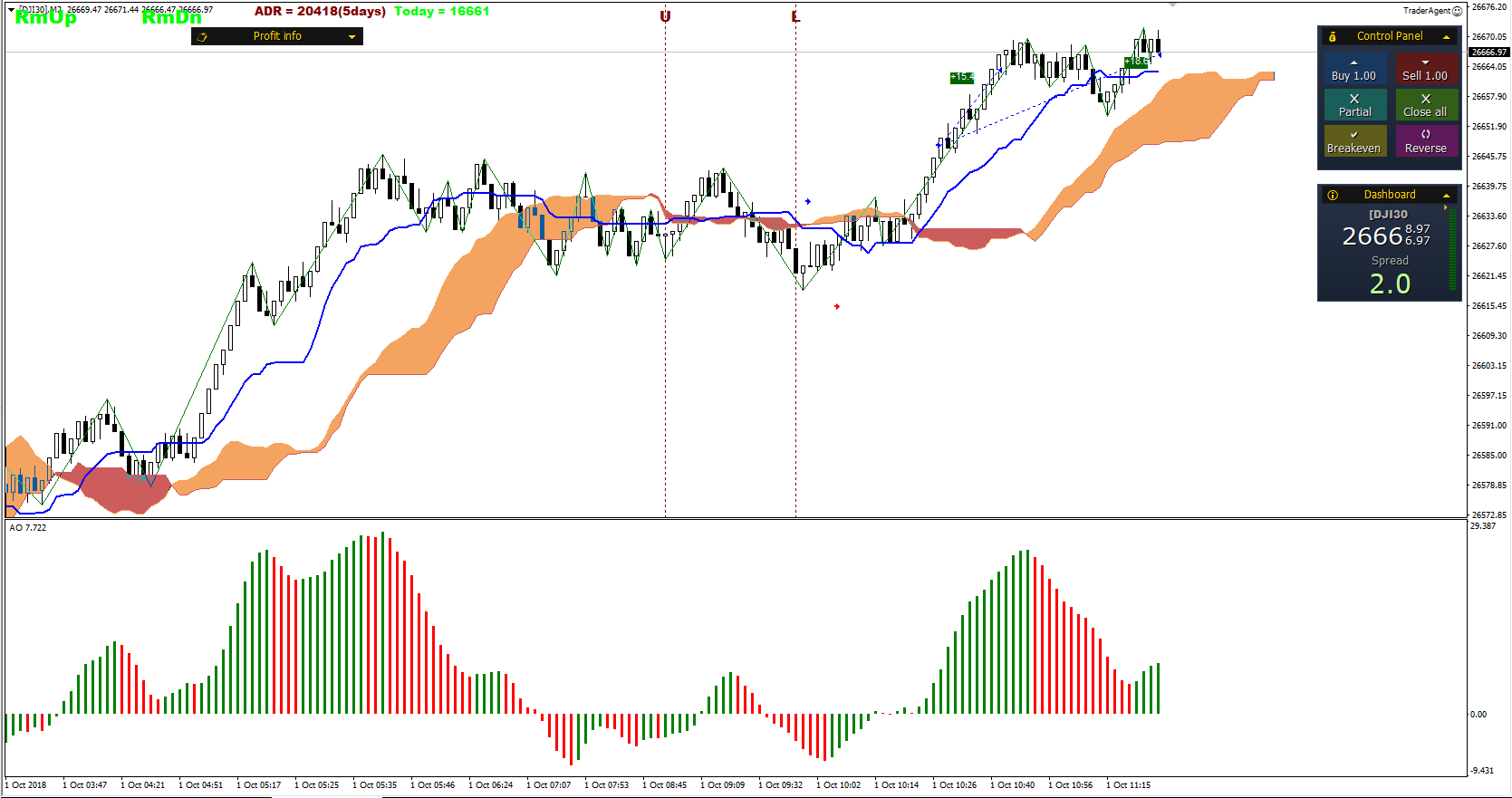This screenshot has height=798, width=1512.
Task: Click the TraderAgent expert name label
Action: [1427, 11]
